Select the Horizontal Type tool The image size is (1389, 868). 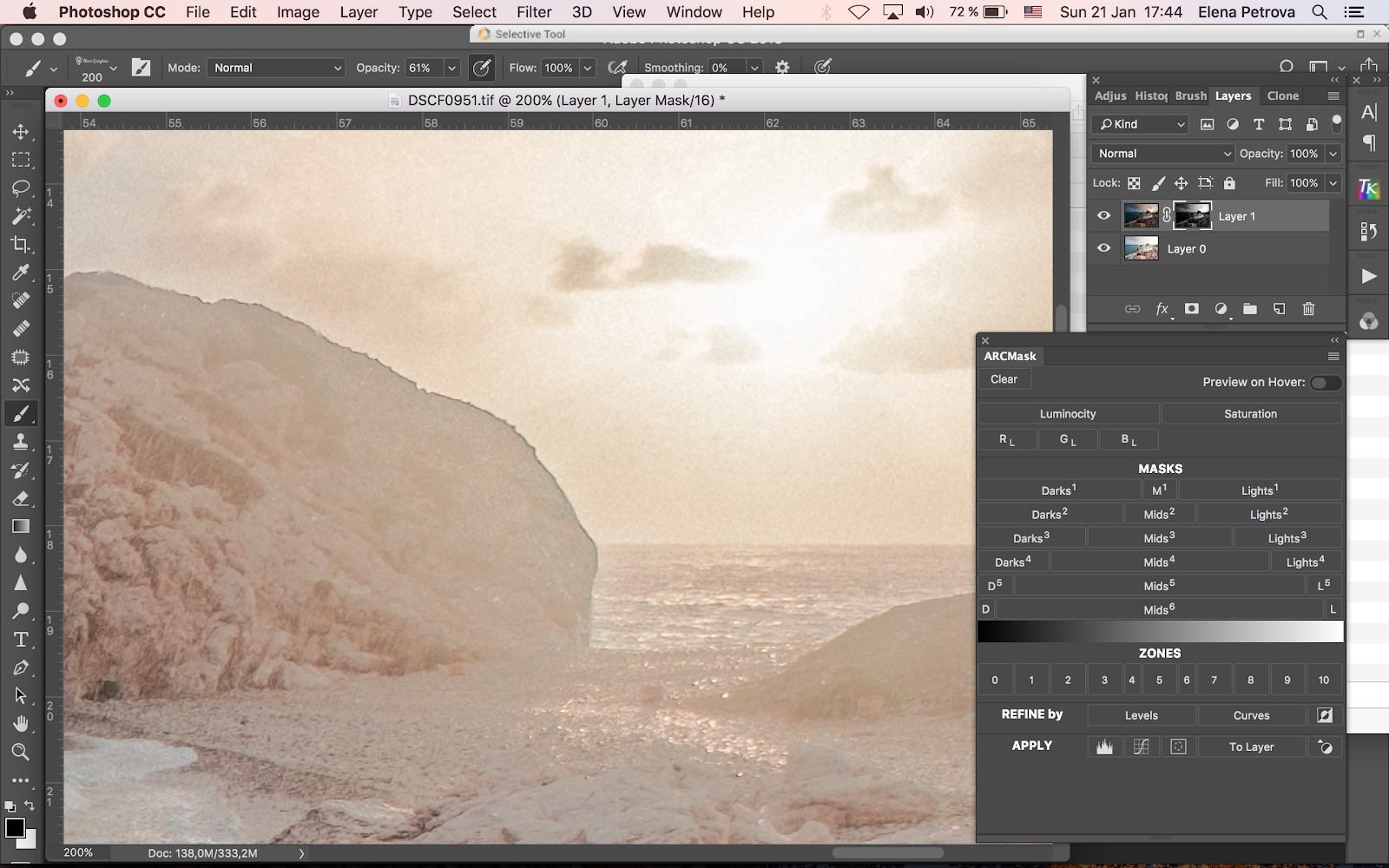(x=21, y=640)
